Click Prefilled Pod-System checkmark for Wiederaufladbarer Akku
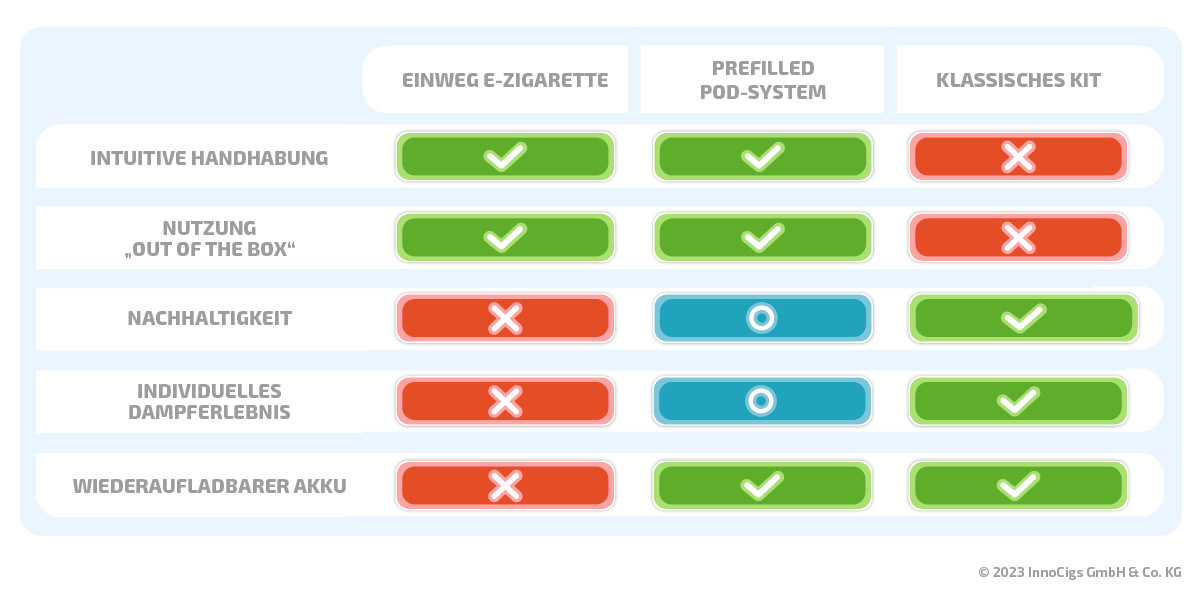 click(762, 485)
